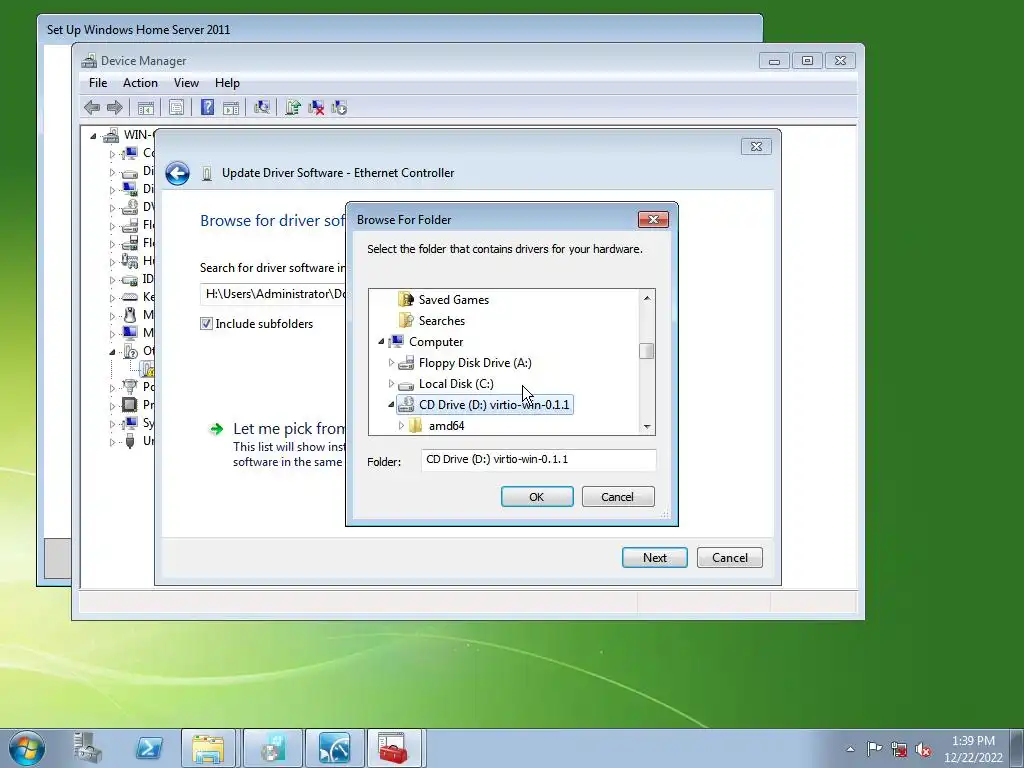Click the Back arrow in Device Manager toolbar
The height and width of the screenshot is (768, 1024).
point(92,107)
